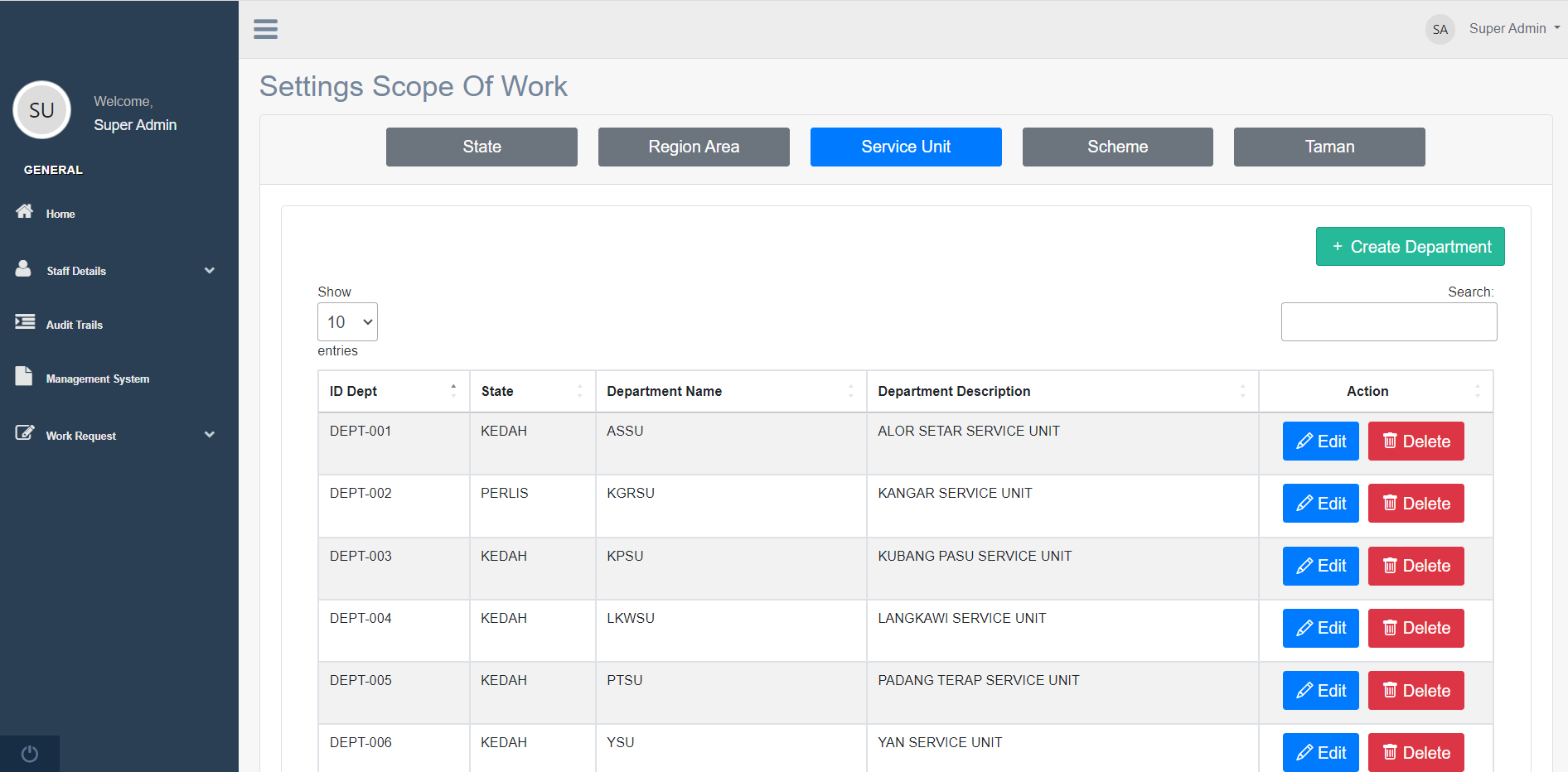
Task: Delete the DEPT-002 KANGAR row
Action: (x=1416, y=504)
